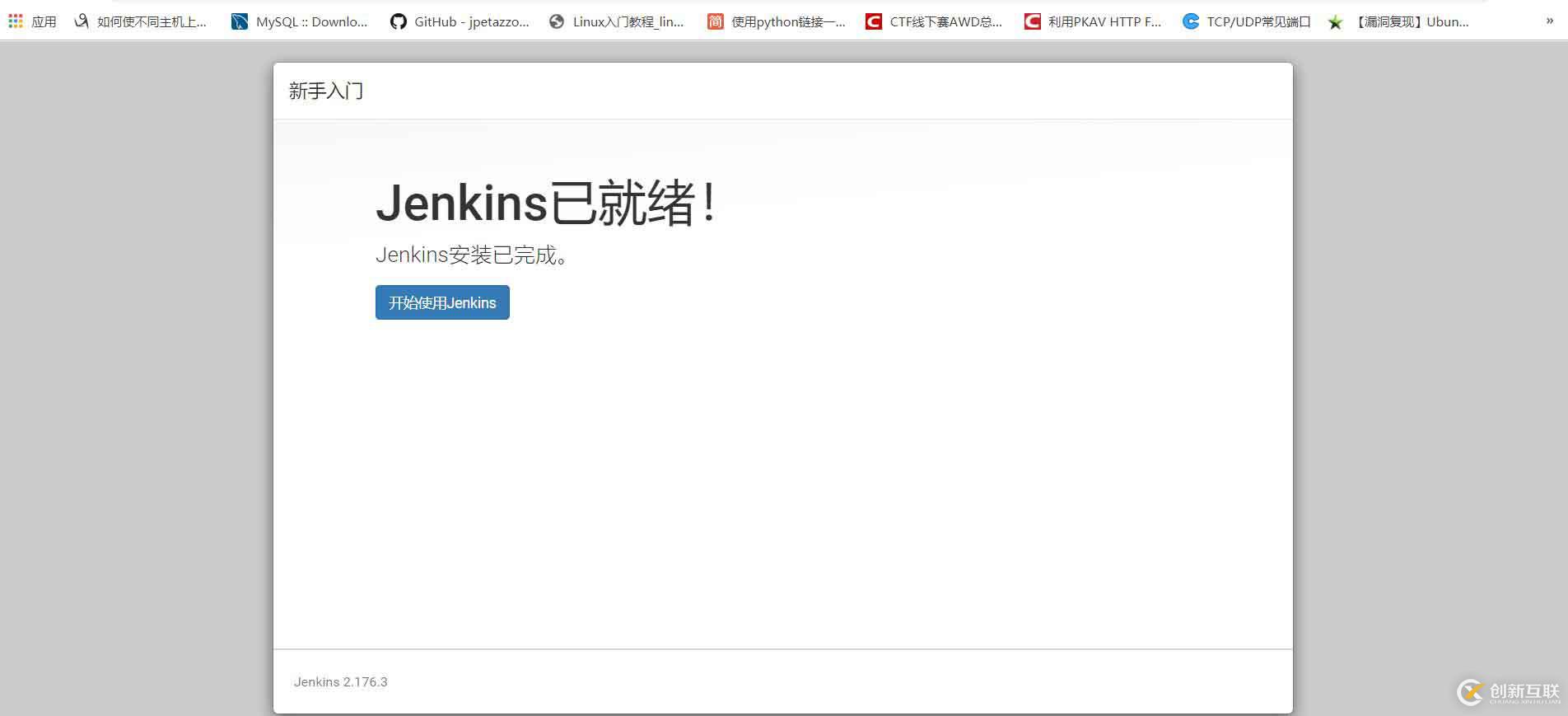Viewport: 1568px width, 716px height.
Task: Click the Jenkins安装已完成。 message text
Action: [472, 255]
